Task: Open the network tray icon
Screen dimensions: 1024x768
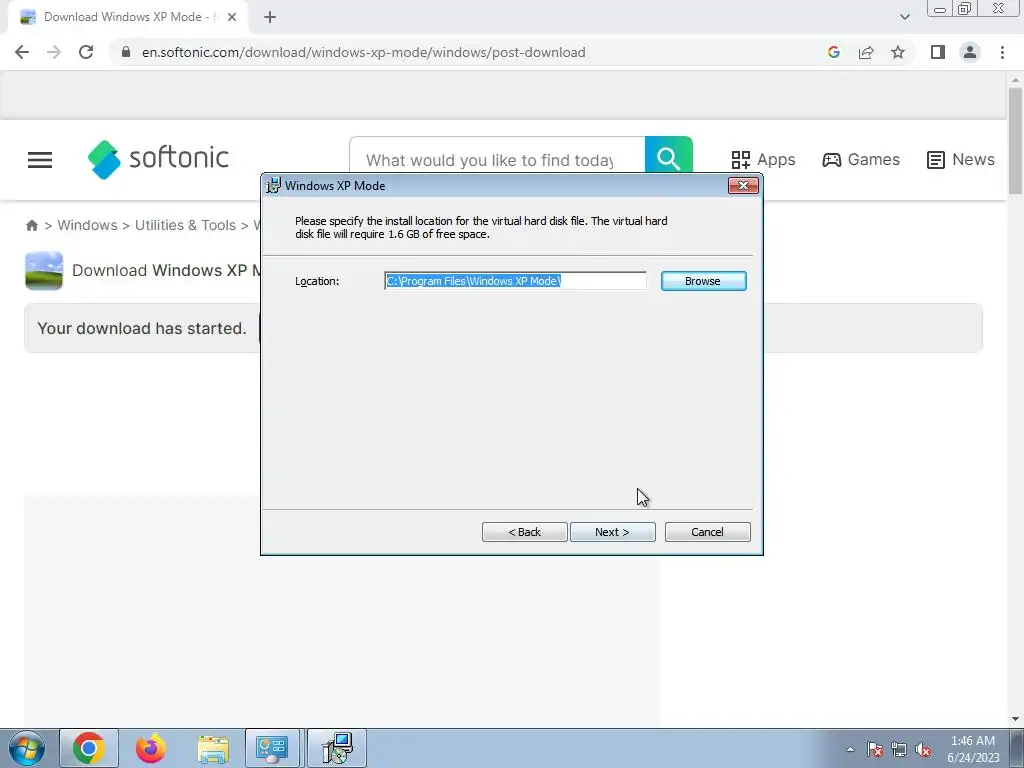Action: point(899,749)
